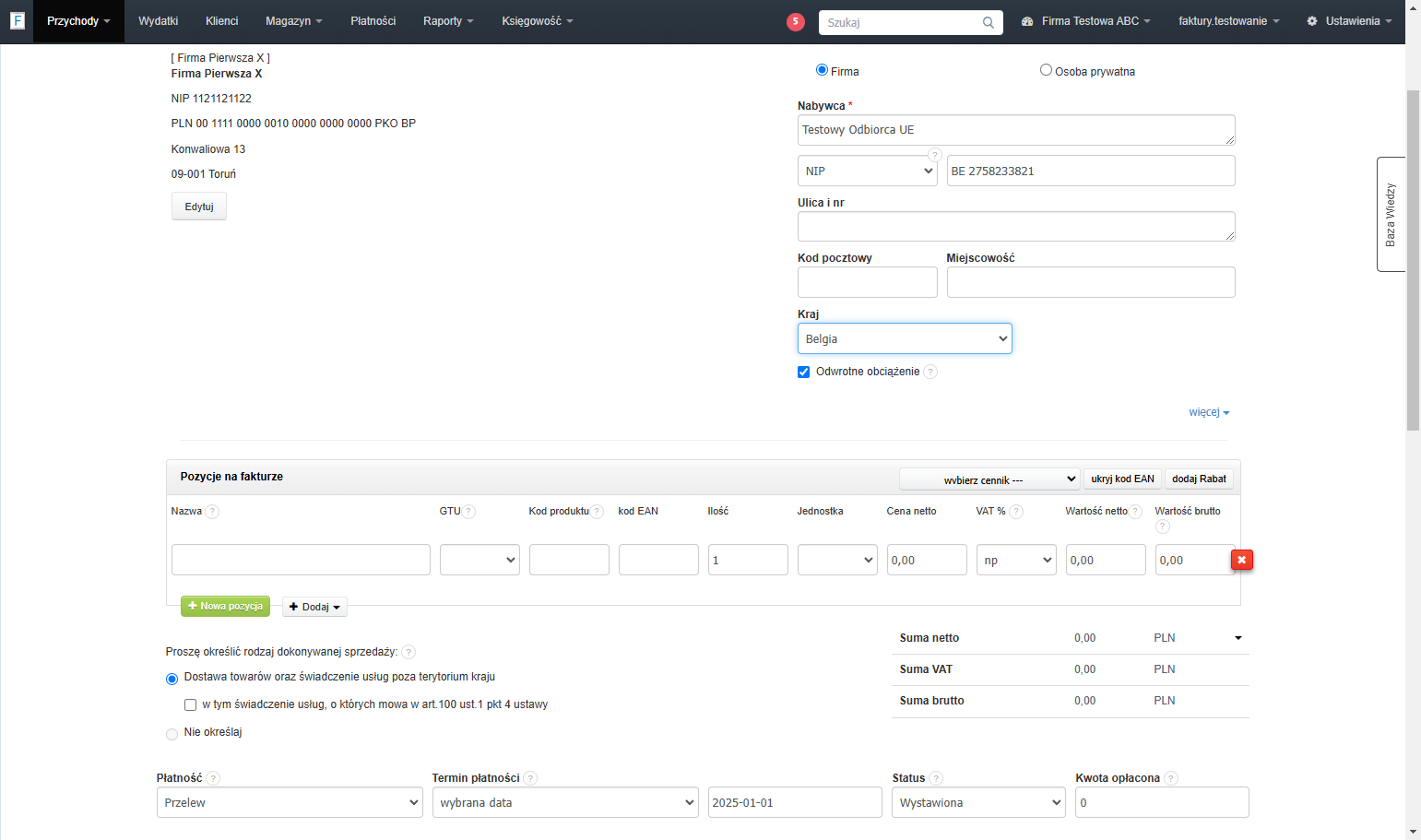Click the Ustawienia gear icon
Screen dimensions: 1421x840
tap(1311, 20)
